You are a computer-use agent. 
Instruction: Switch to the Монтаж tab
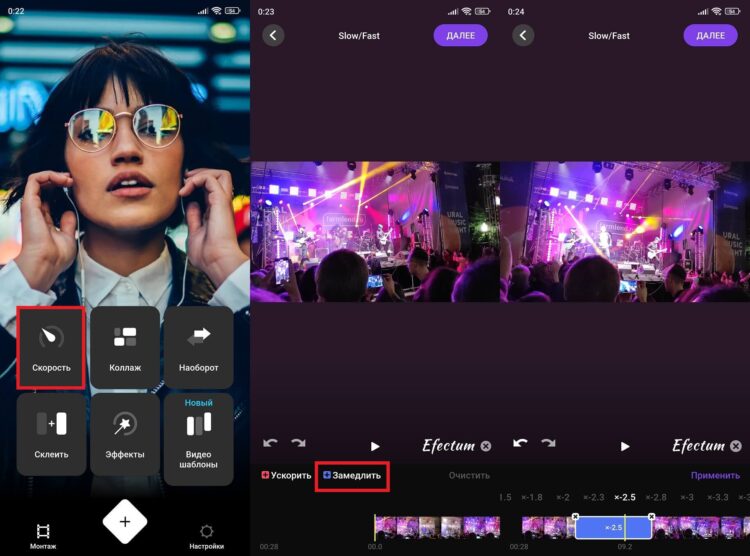pyautogui.click(x=43, y=536)
